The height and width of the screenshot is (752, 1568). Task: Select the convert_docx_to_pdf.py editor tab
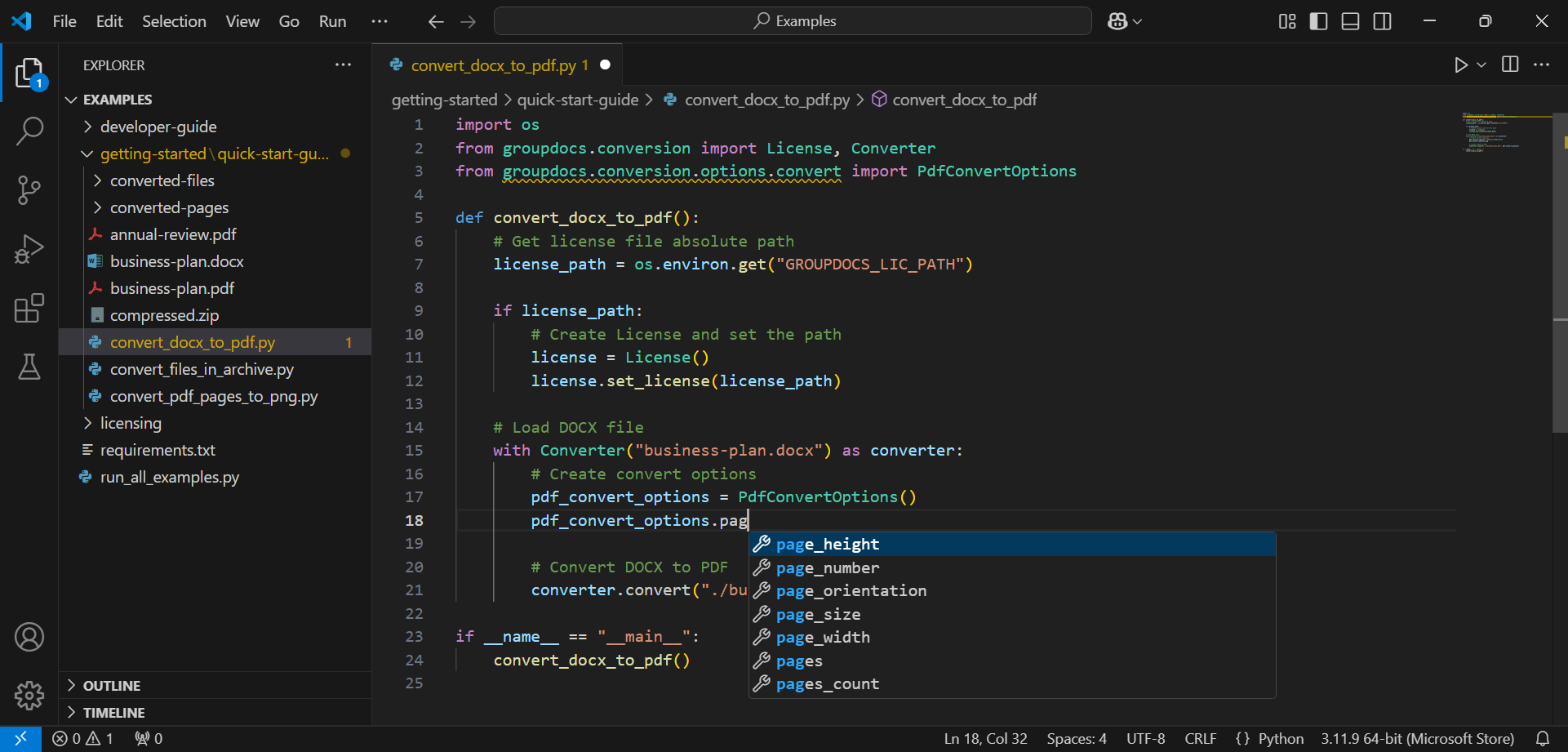[x=497, y=65]
